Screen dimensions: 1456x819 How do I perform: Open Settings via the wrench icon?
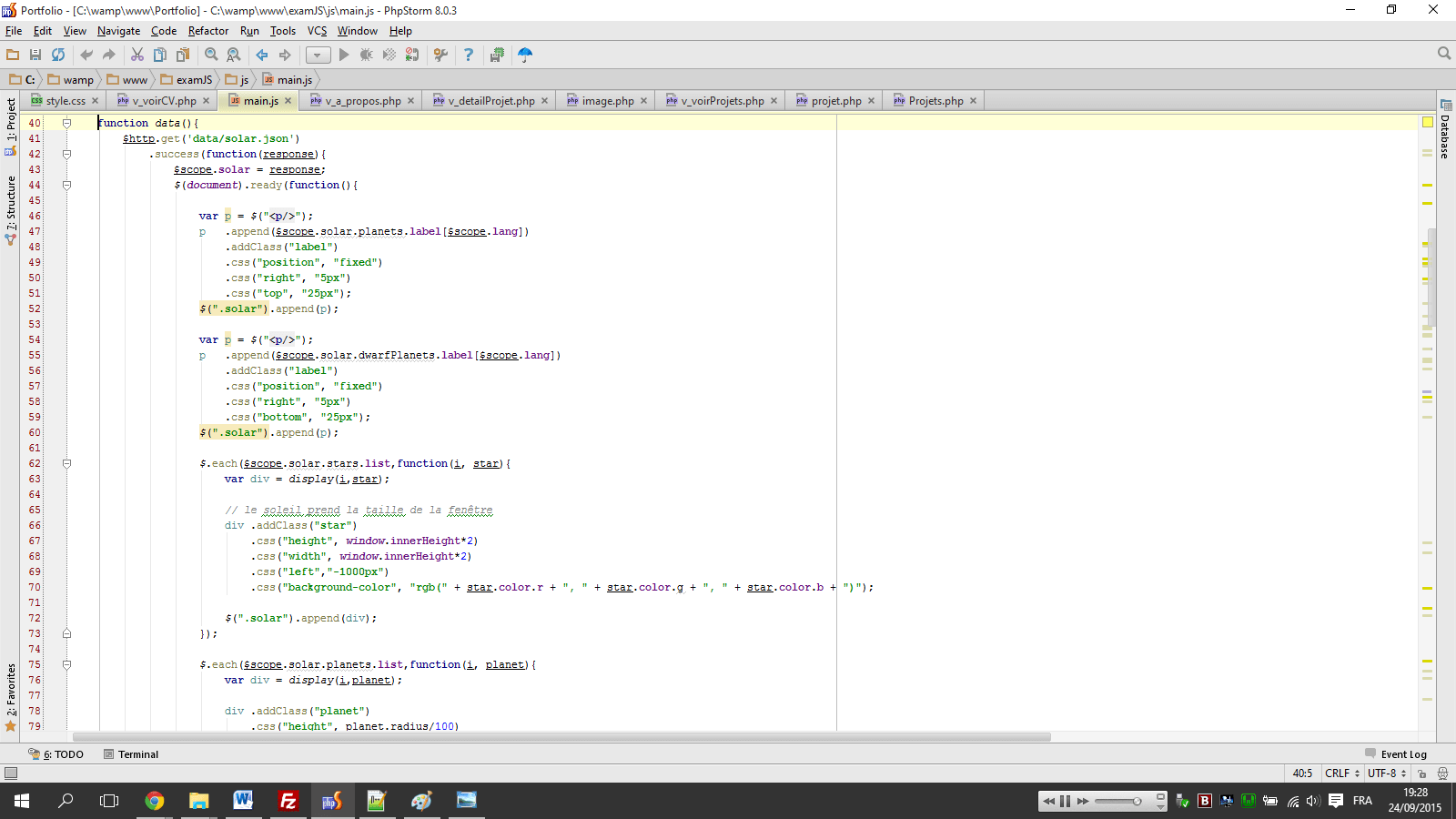[441, 55]
